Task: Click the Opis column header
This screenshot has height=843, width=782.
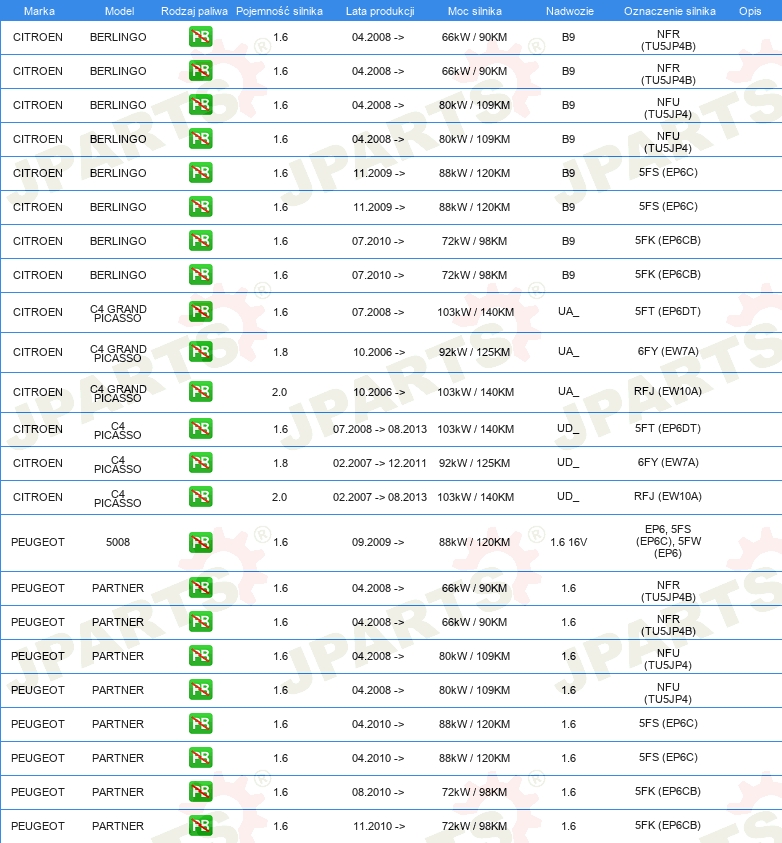Action: pyautogui.click(x=750, y=11)
